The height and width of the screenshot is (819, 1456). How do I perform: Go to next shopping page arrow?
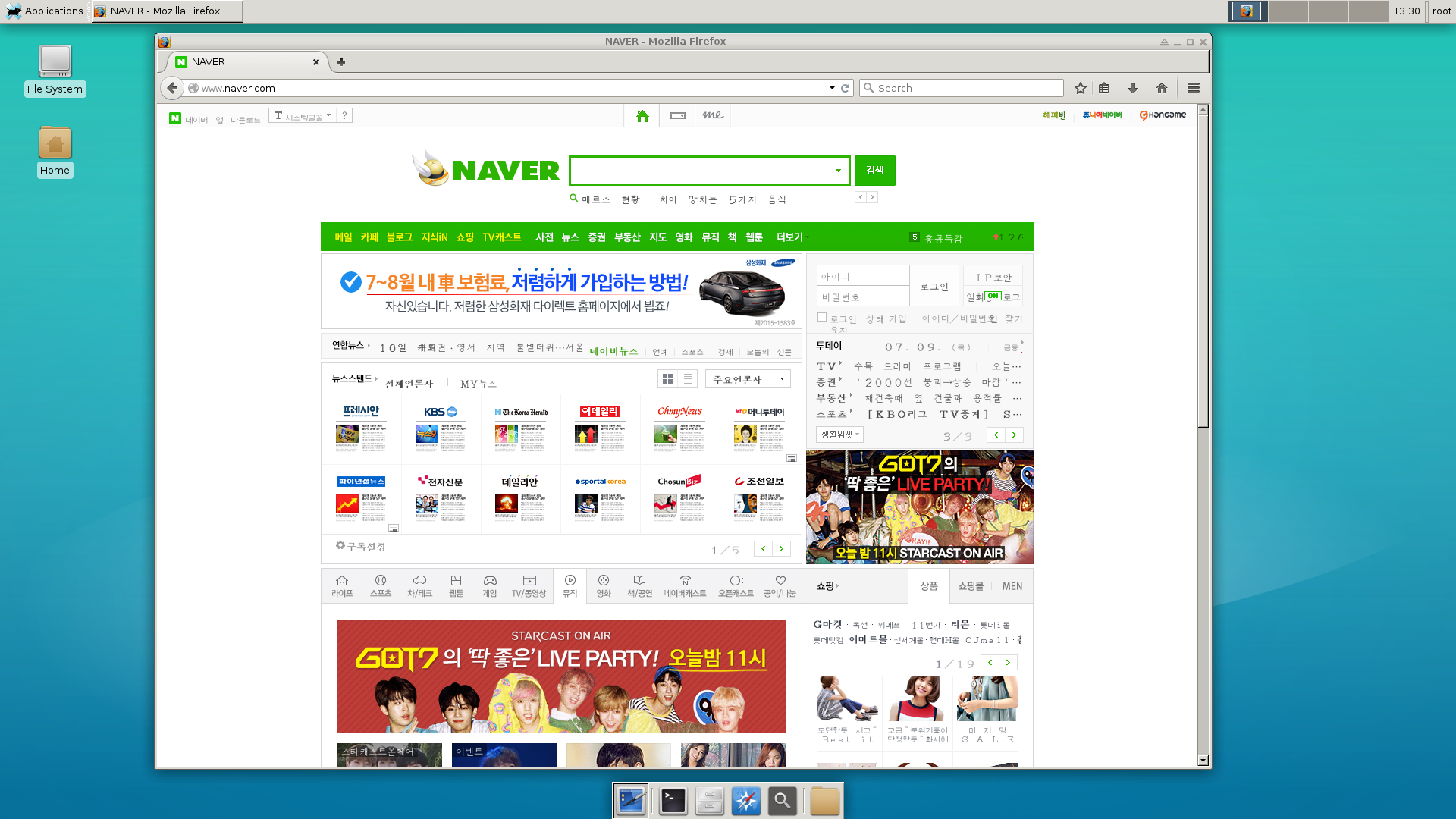pyautogui.click(x=1009, y=663)
